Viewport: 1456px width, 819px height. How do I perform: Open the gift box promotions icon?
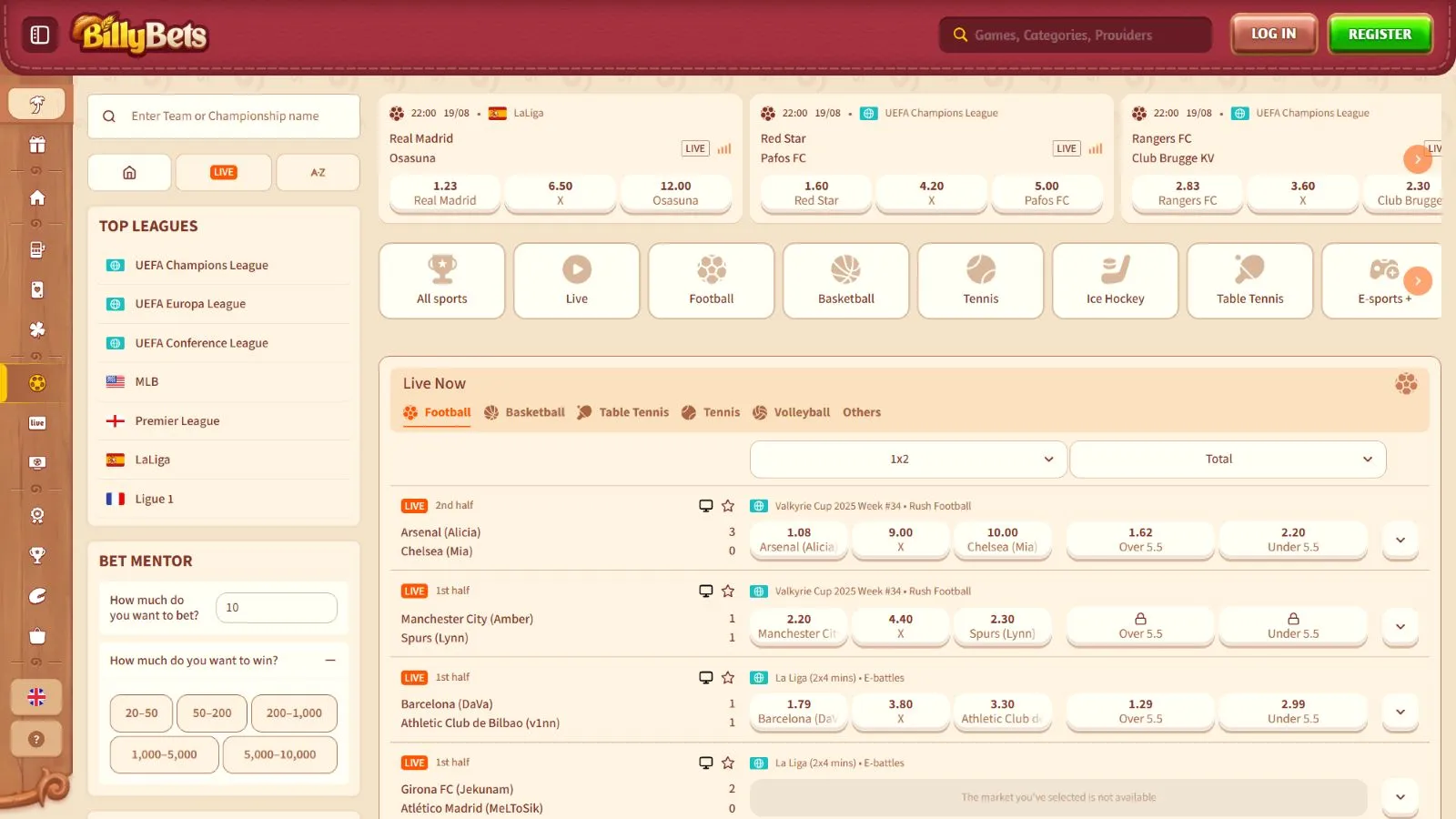[x=37, y=145]
